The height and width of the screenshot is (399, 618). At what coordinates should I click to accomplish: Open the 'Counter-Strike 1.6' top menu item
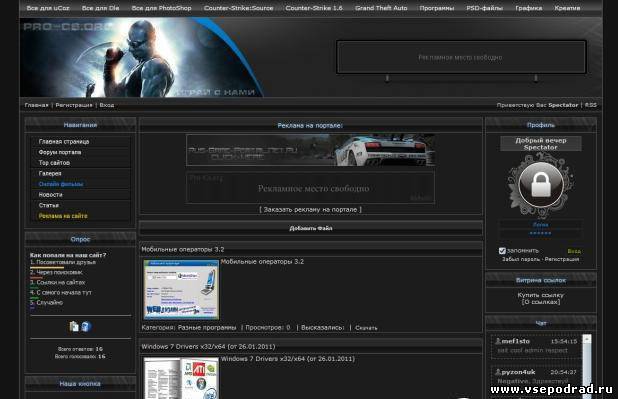[314, 8]
